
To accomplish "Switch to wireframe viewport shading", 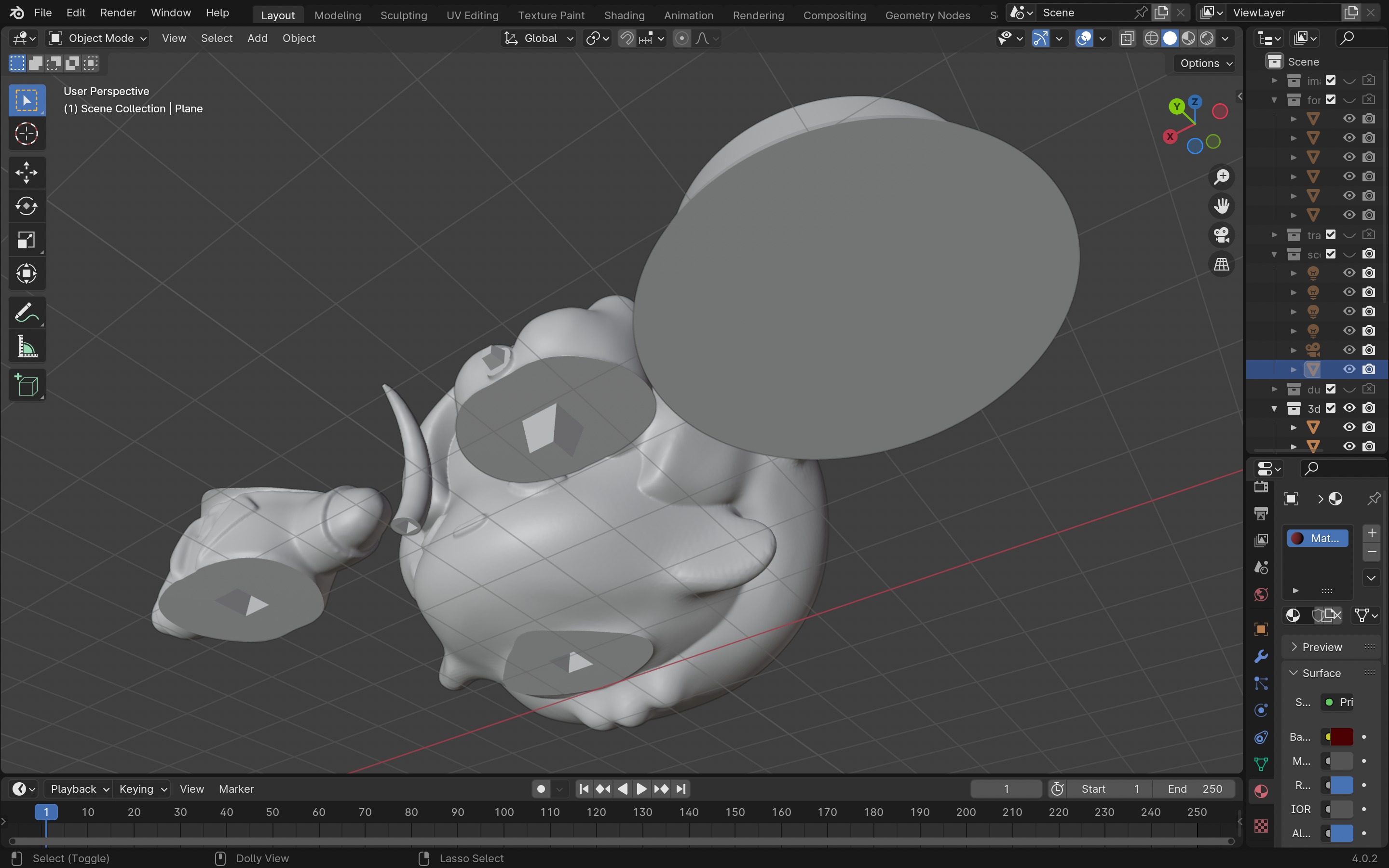I will [x=1151, y=39].
